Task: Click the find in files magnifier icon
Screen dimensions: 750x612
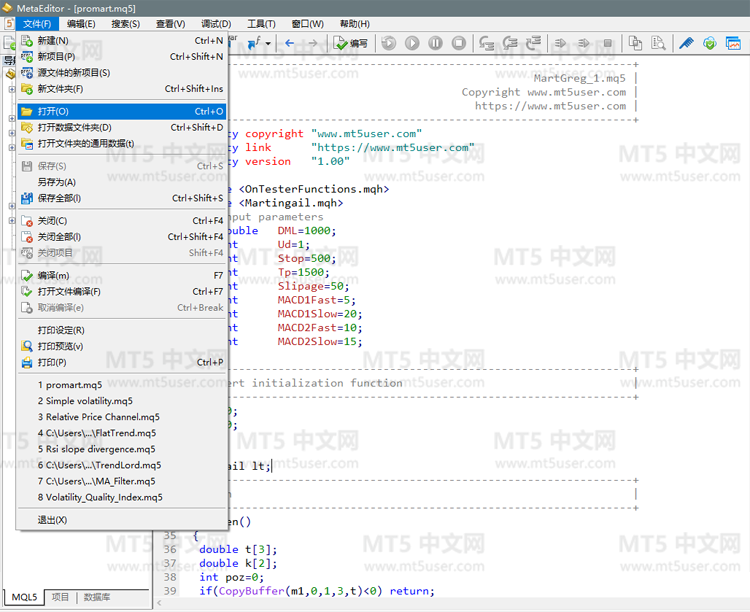Action: 659,44
